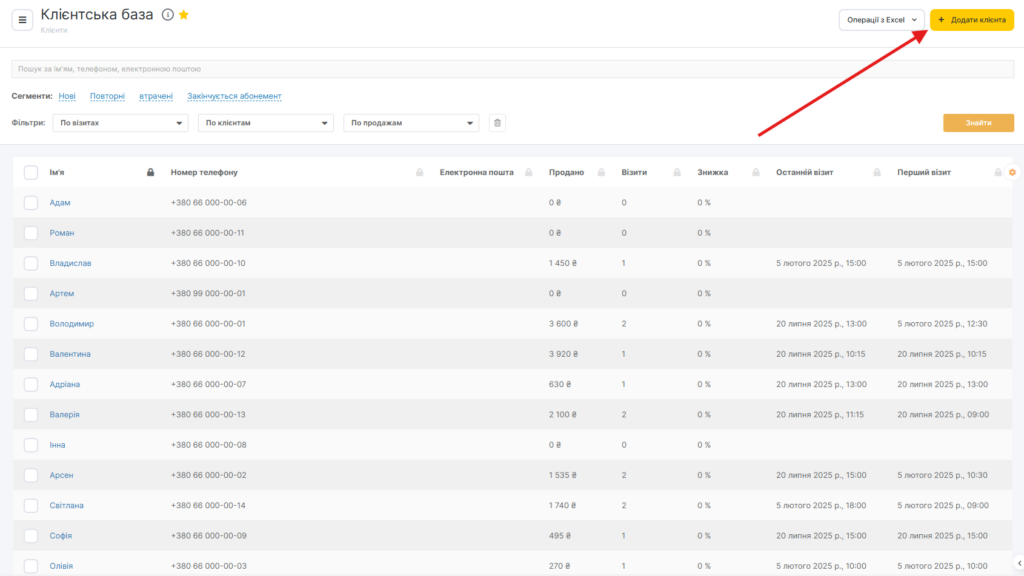Viewport: 1024px width, 576px height.
Task: Expand the По візитах filter dropdown
Action: point(120,123)
